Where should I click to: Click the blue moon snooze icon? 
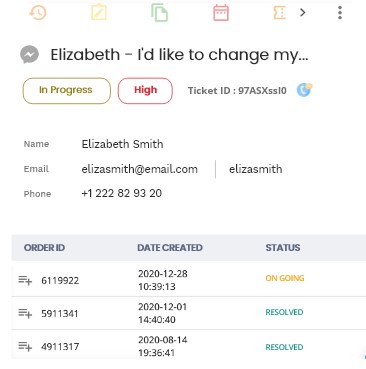click(x=304, y=90)
